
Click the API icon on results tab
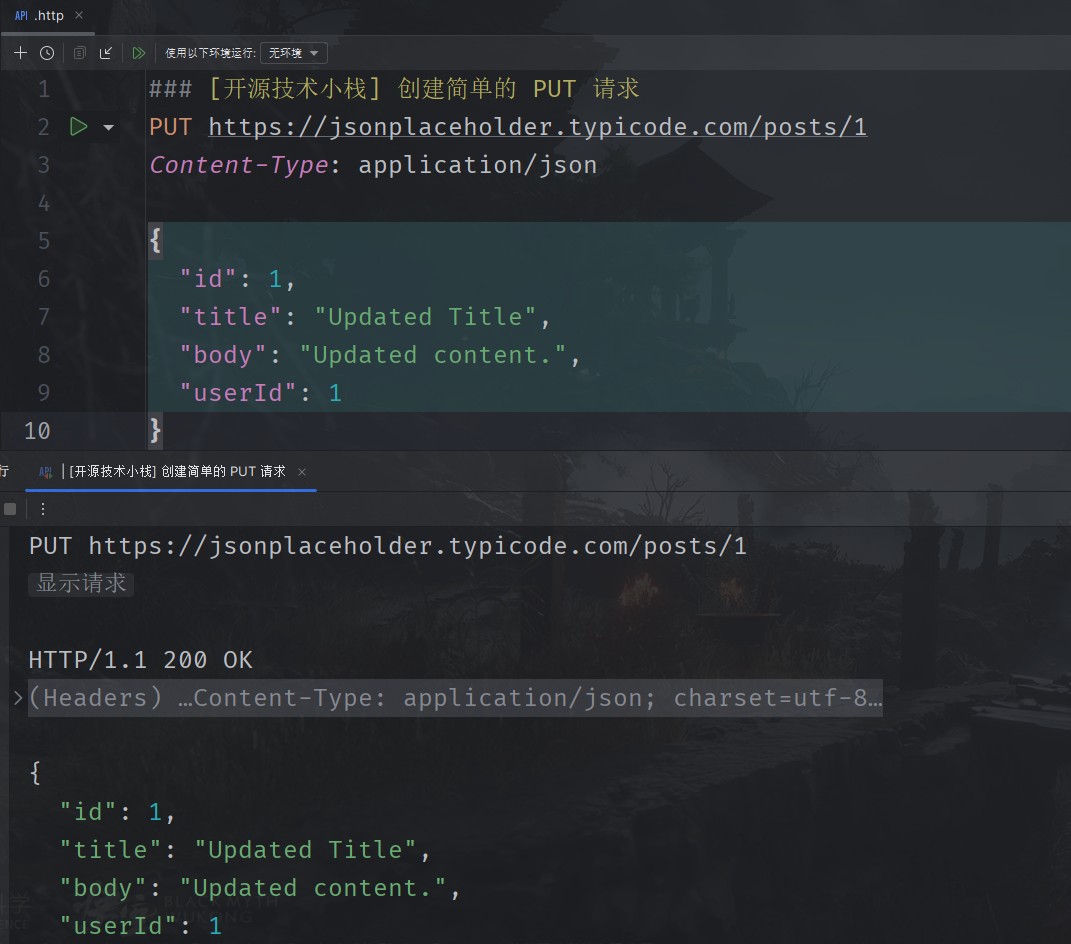[46, 472]
